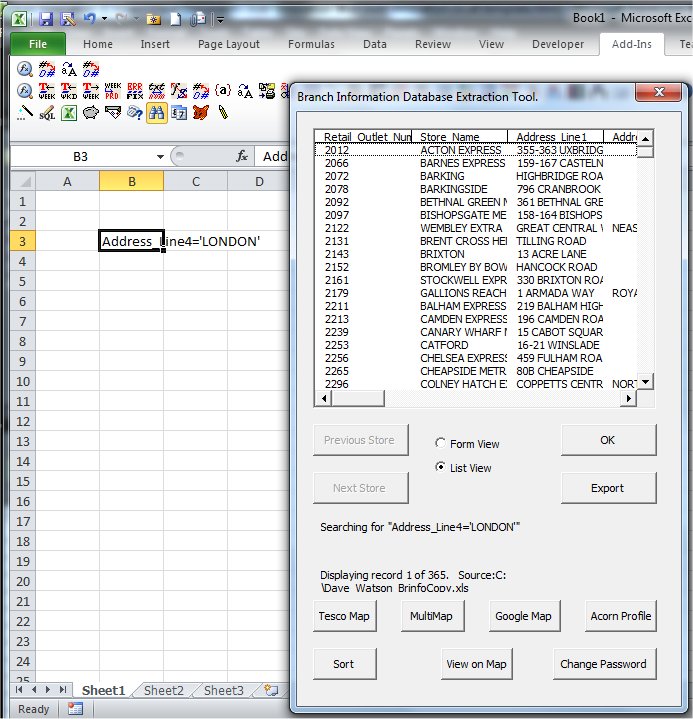Image resolution: width=693 pixels, height=719 pixels.
Task: Click column header C in the worksheet
Action: [195, 182]
